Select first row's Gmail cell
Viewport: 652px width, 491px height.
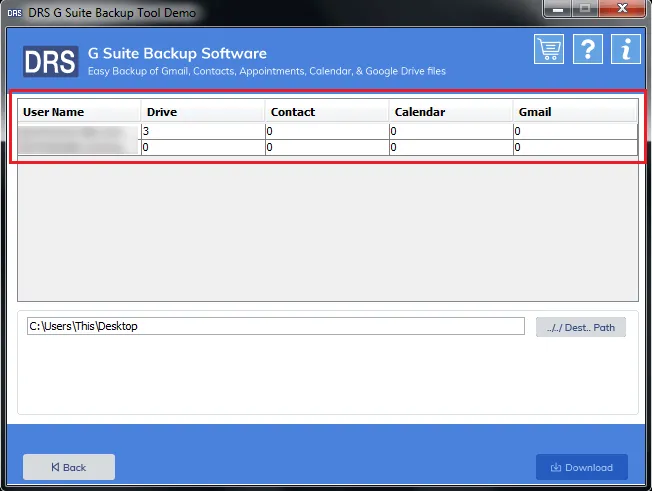pos(575,131)
